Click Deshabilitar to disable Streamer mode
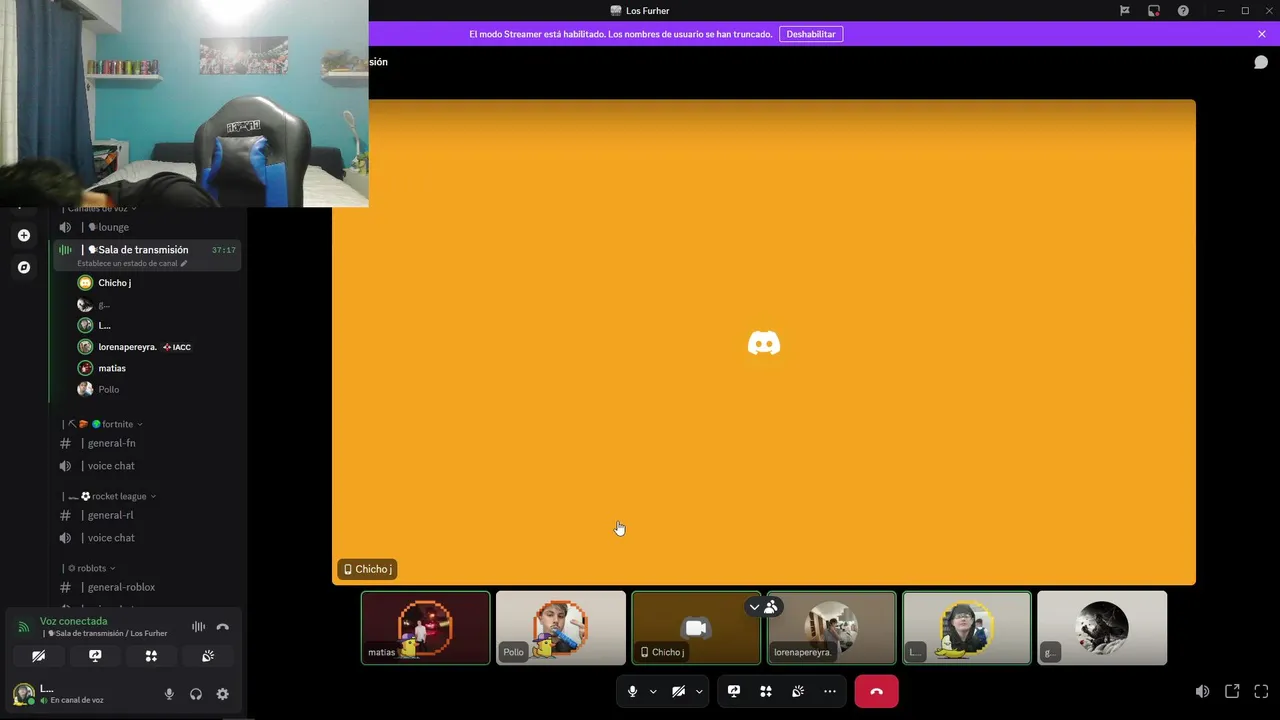The height and width of the screenshot is (720, 1280). [x=811, y=34]
